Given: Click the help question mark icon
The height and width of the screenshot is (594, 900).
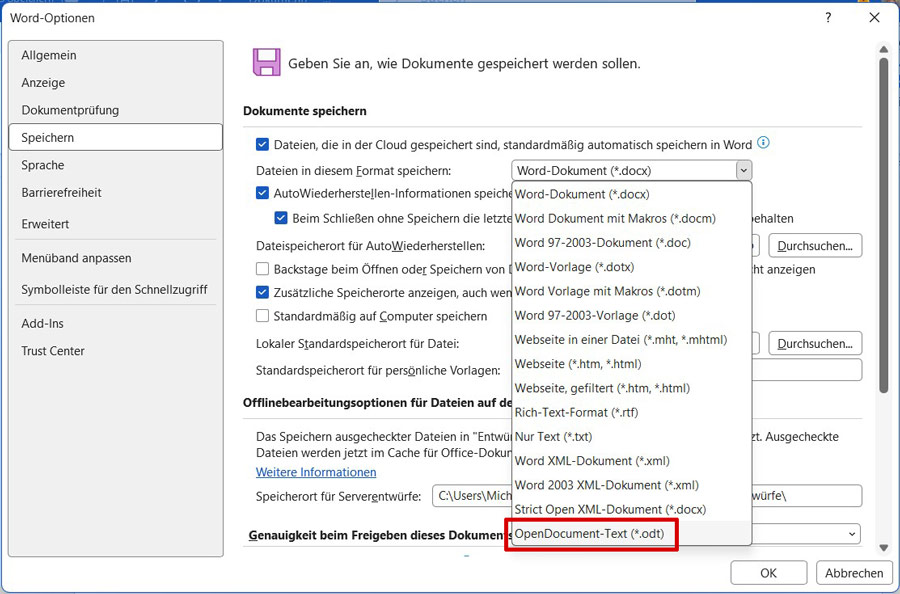Looking at the screenshot, I should (828, 18).
